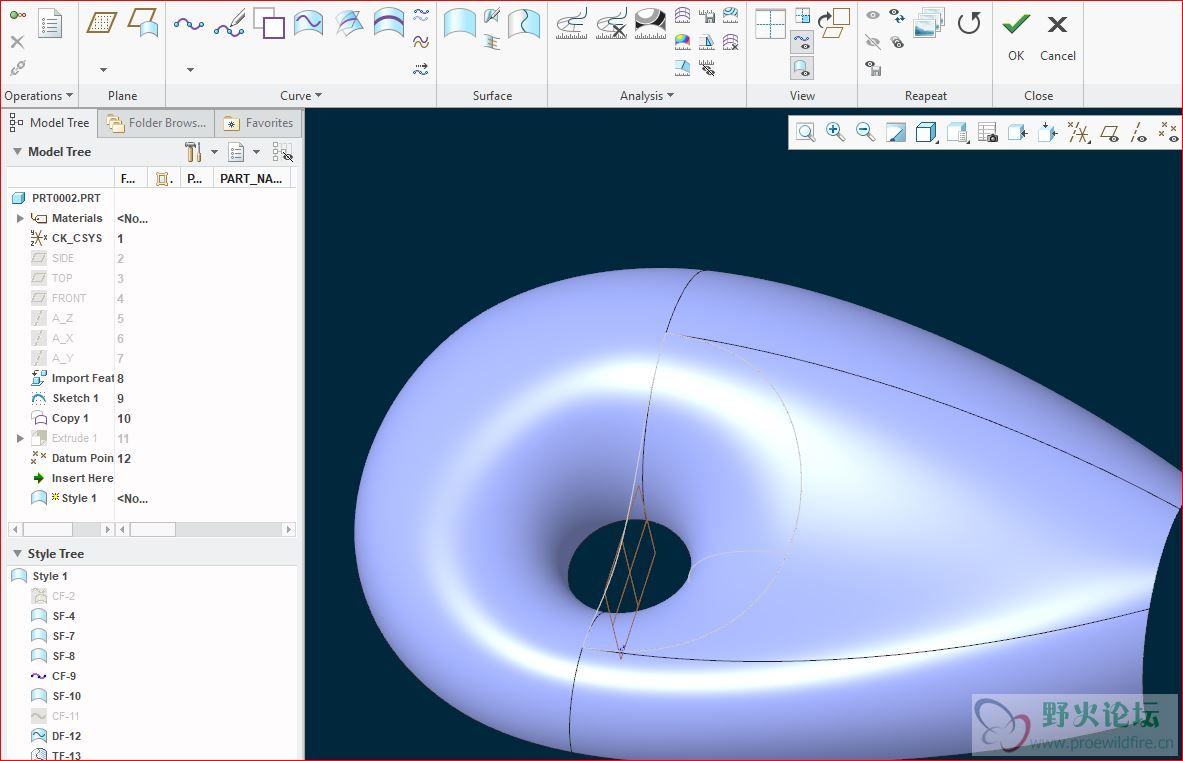The image size is (1183, 761).
Task: Click the eye with refresh arrows icon
Action: (x=897, y=15)
